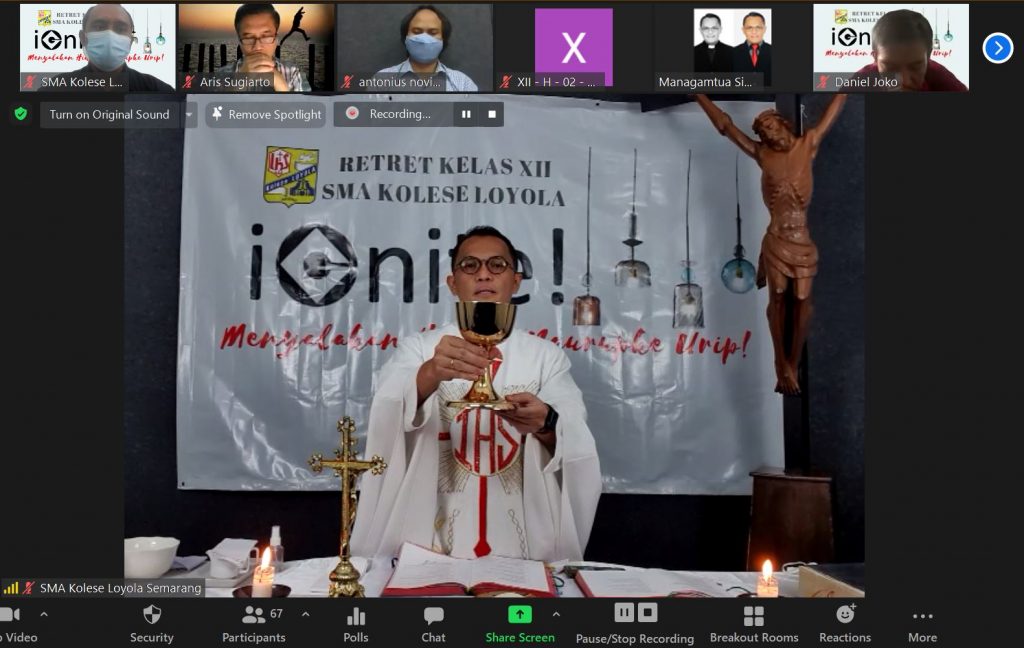Open the More options menu
1024x648 pixels.
pos(922,624)
